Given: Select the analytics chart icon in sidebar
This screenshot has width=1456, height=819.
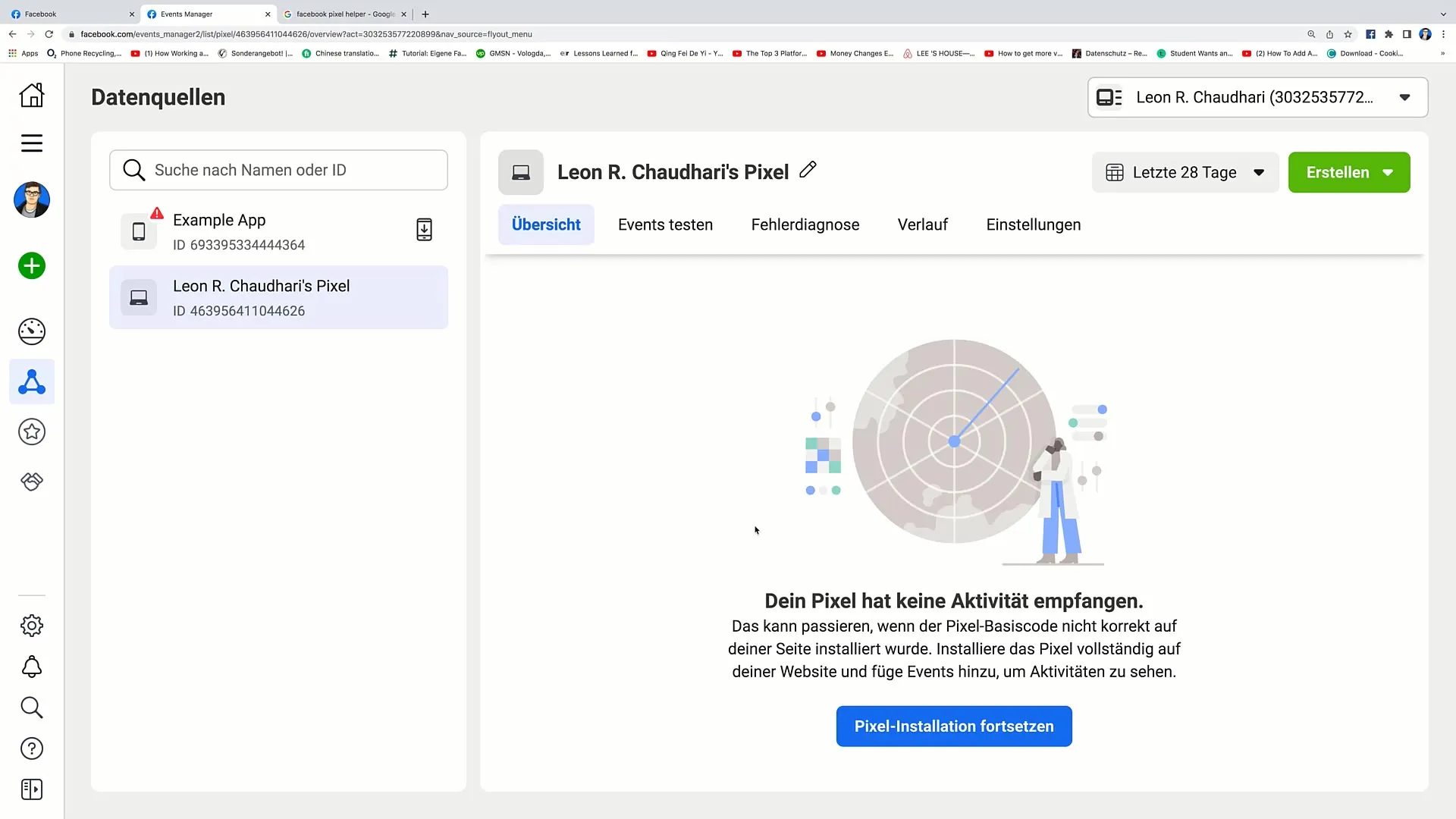Looking at the screenshot, I should [x=32, y=330].
